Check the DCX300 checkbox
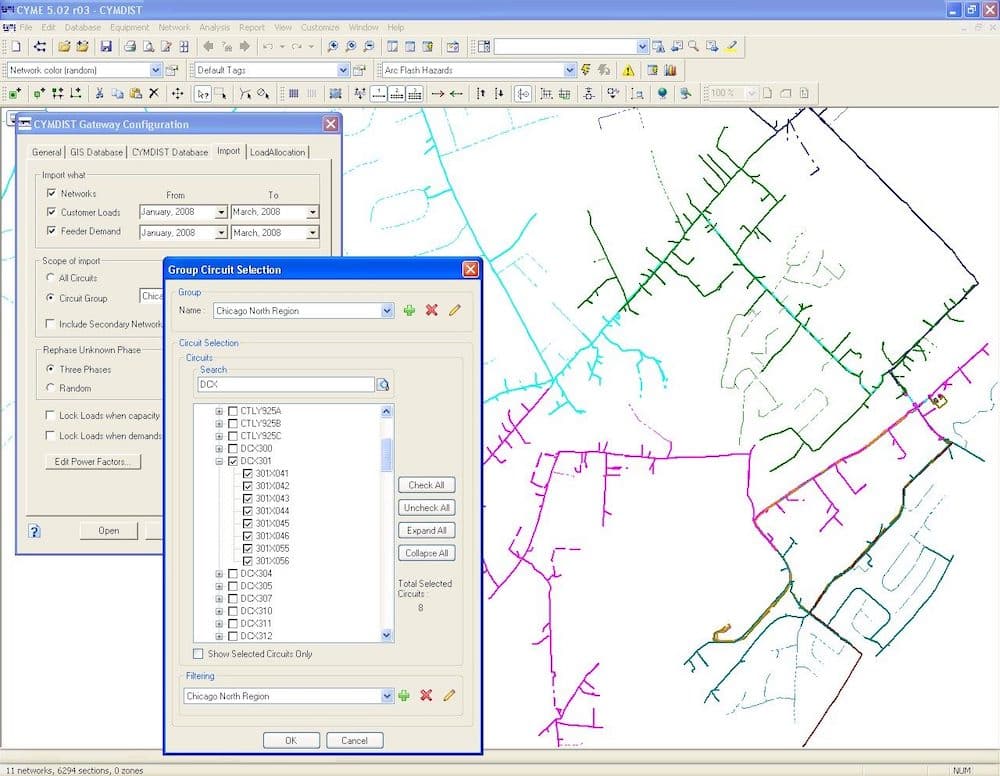 pyautogui.click(x=233, y=448)
